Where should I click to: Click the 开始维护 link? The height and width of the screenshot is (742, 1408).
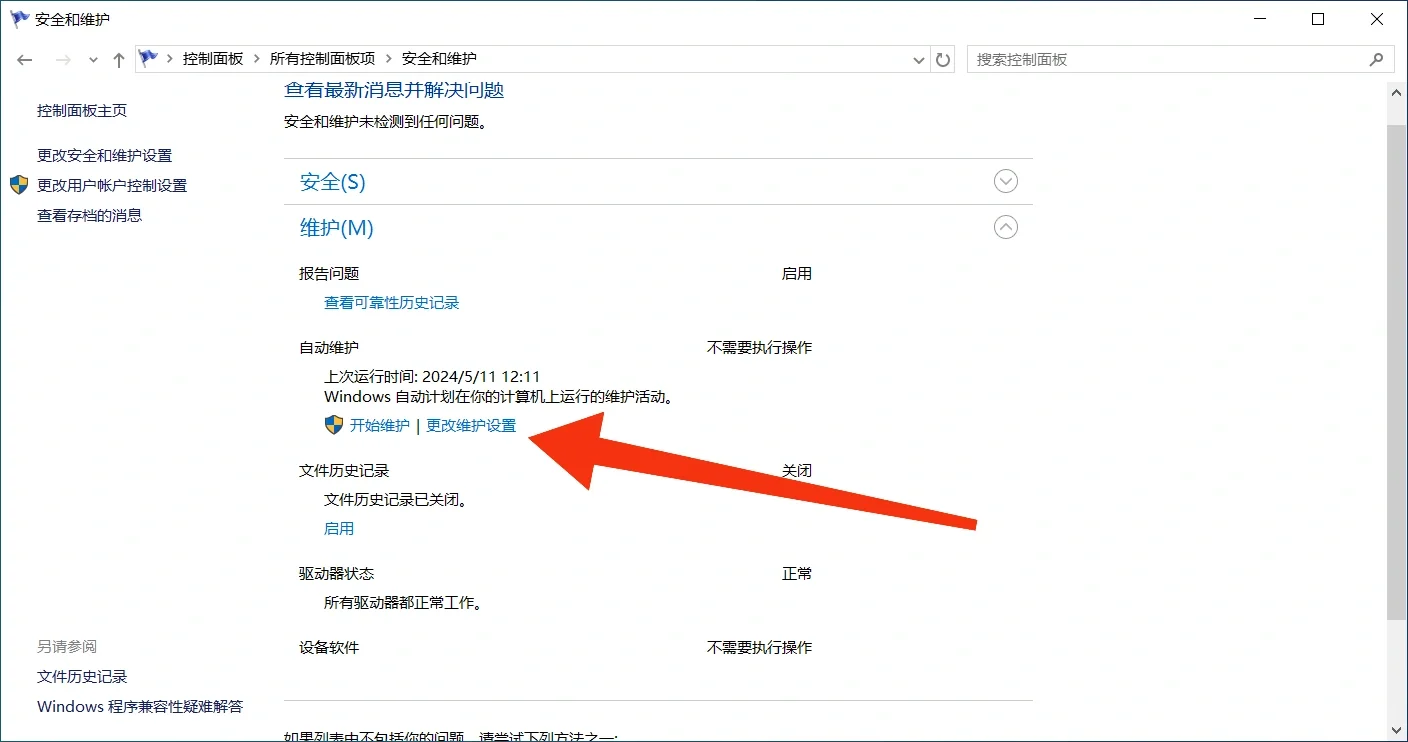[380, 426]
